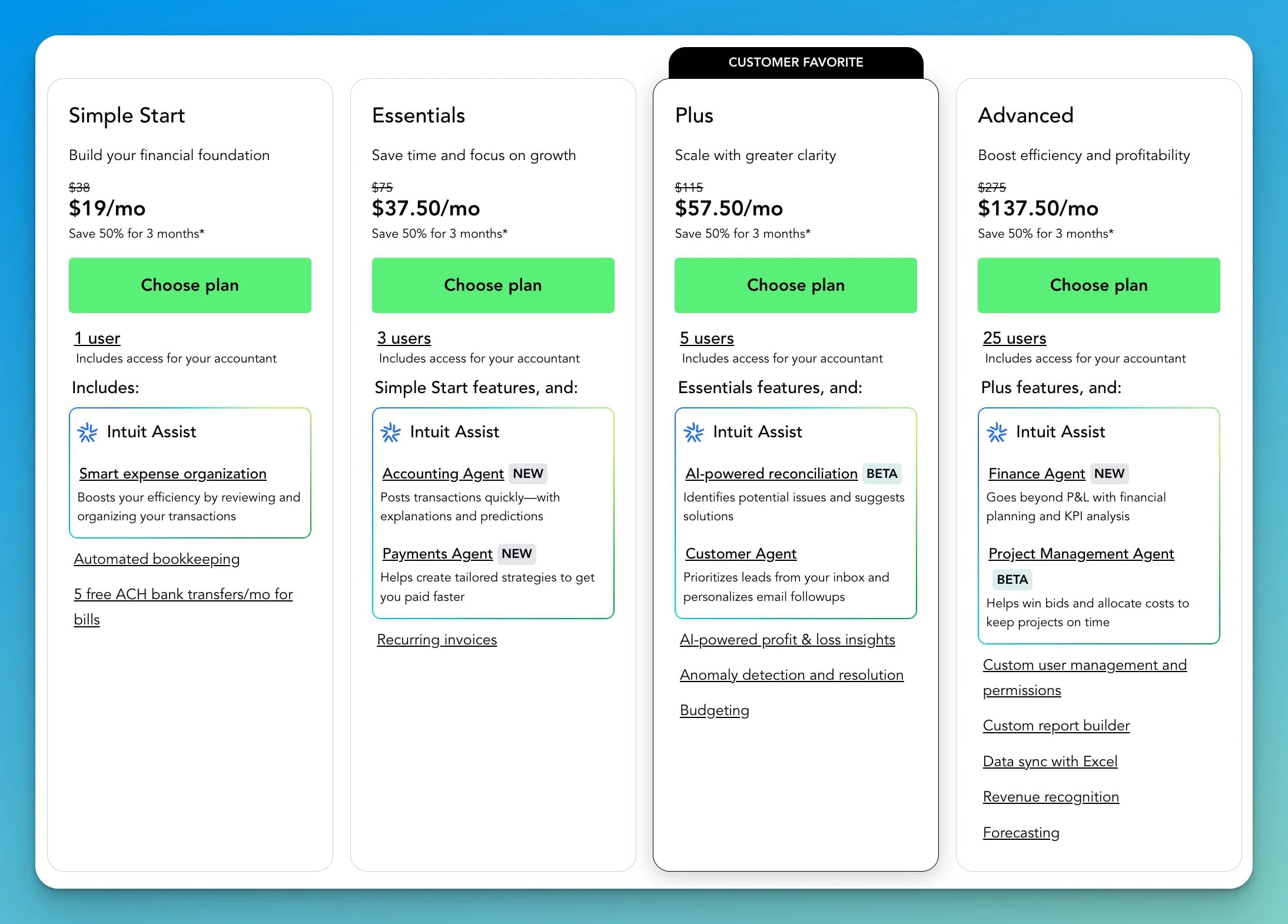Viewport: 1288px width, 924px height.
Task: View details for 5 free ACH bank transfers
Action: [x=183, y=594]
